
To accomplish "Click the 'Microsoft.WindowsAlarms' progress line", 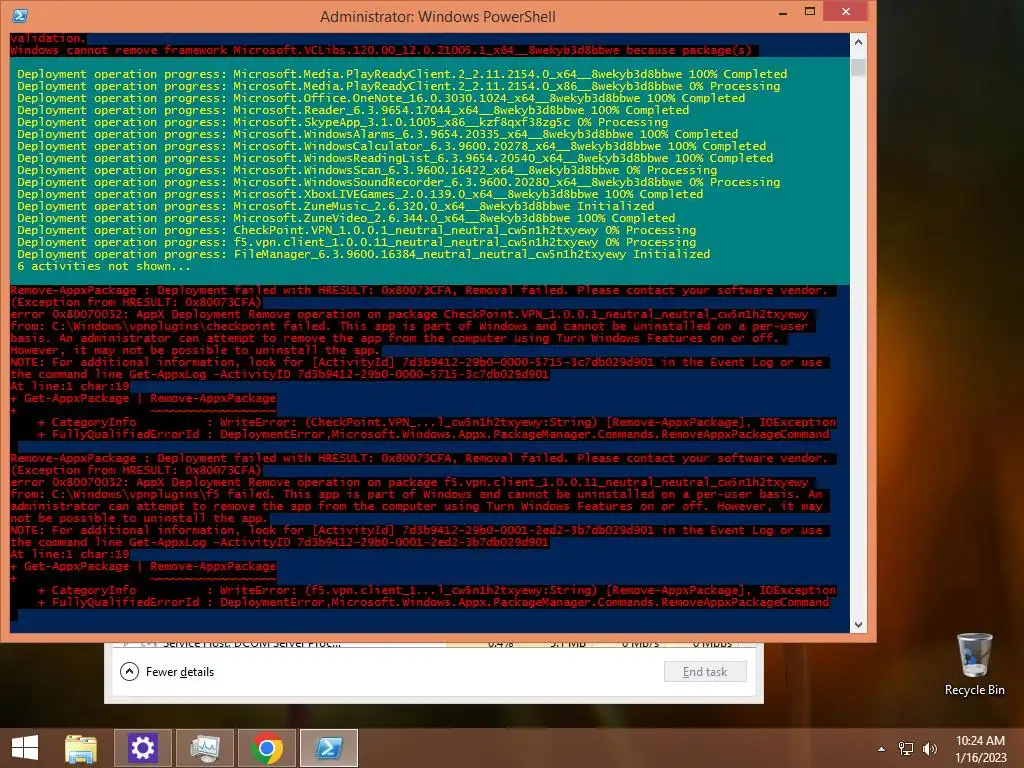I will coord(377,134).
